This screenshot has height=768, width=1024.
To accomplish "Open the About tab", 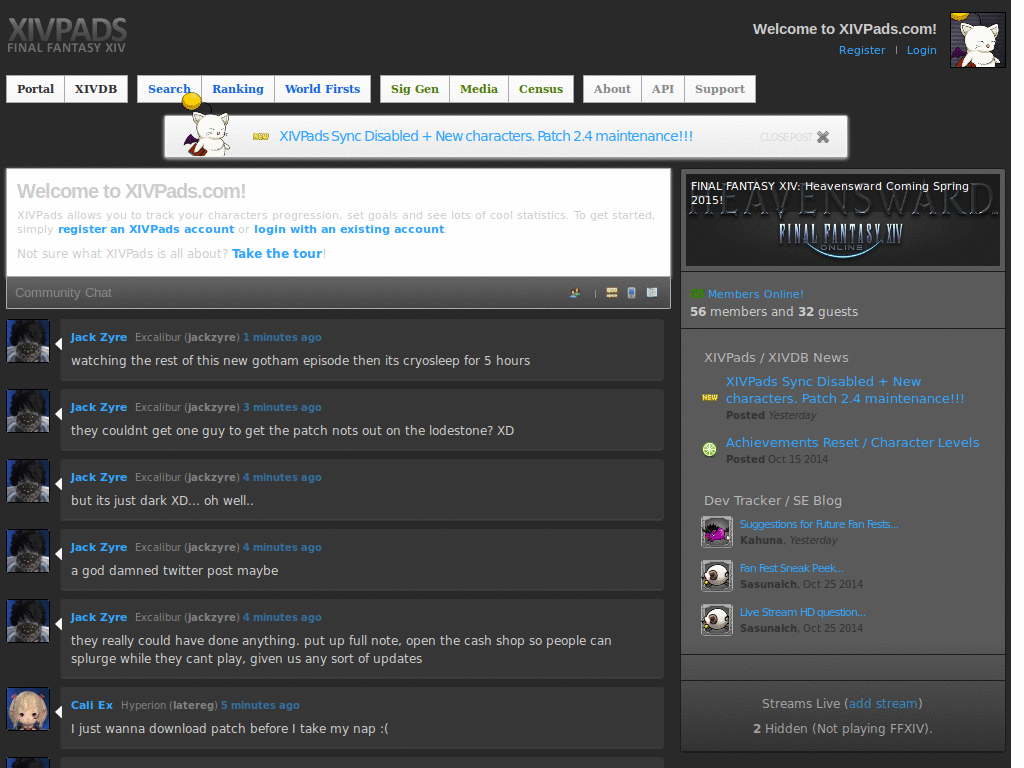I will pyautogui.click(x=612, y=89).
